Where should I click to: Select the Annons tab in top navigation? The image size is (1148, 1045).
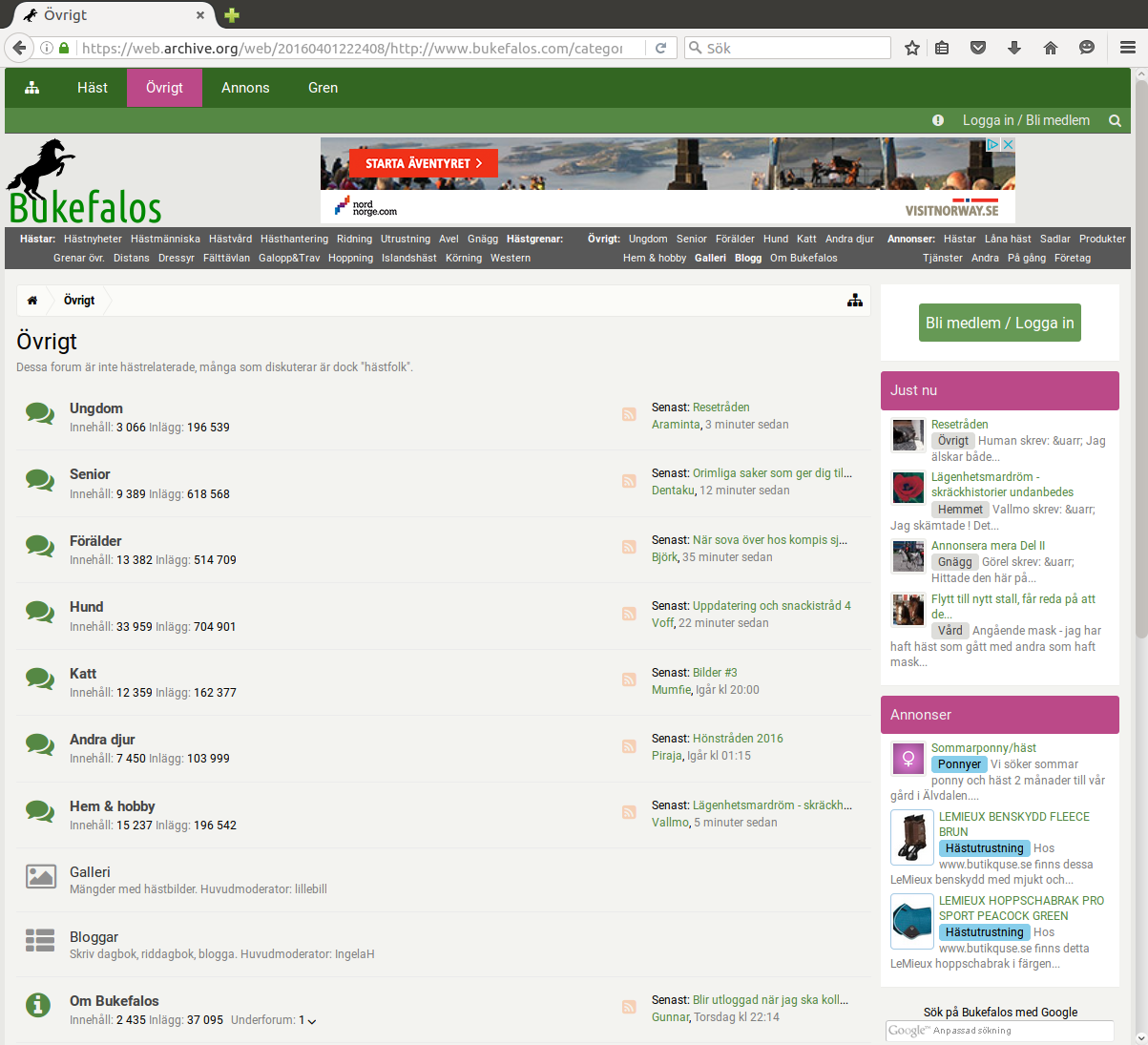coord(245,88)
